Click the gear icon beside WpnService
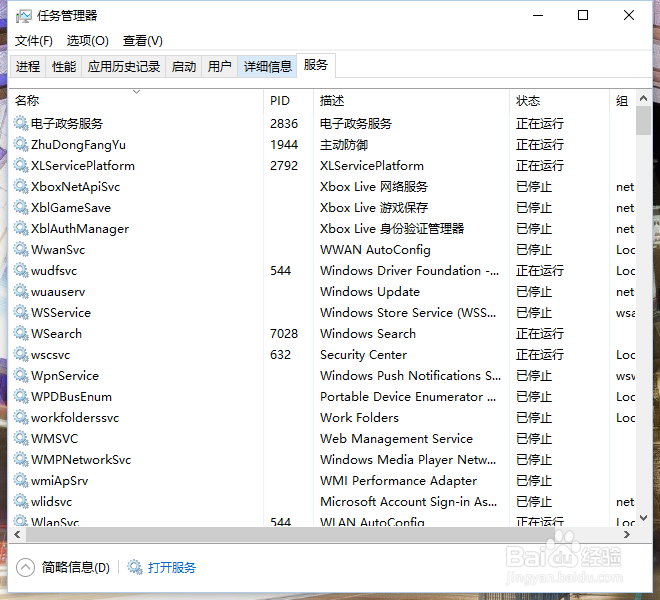660x600 pixels. [21, 375]
